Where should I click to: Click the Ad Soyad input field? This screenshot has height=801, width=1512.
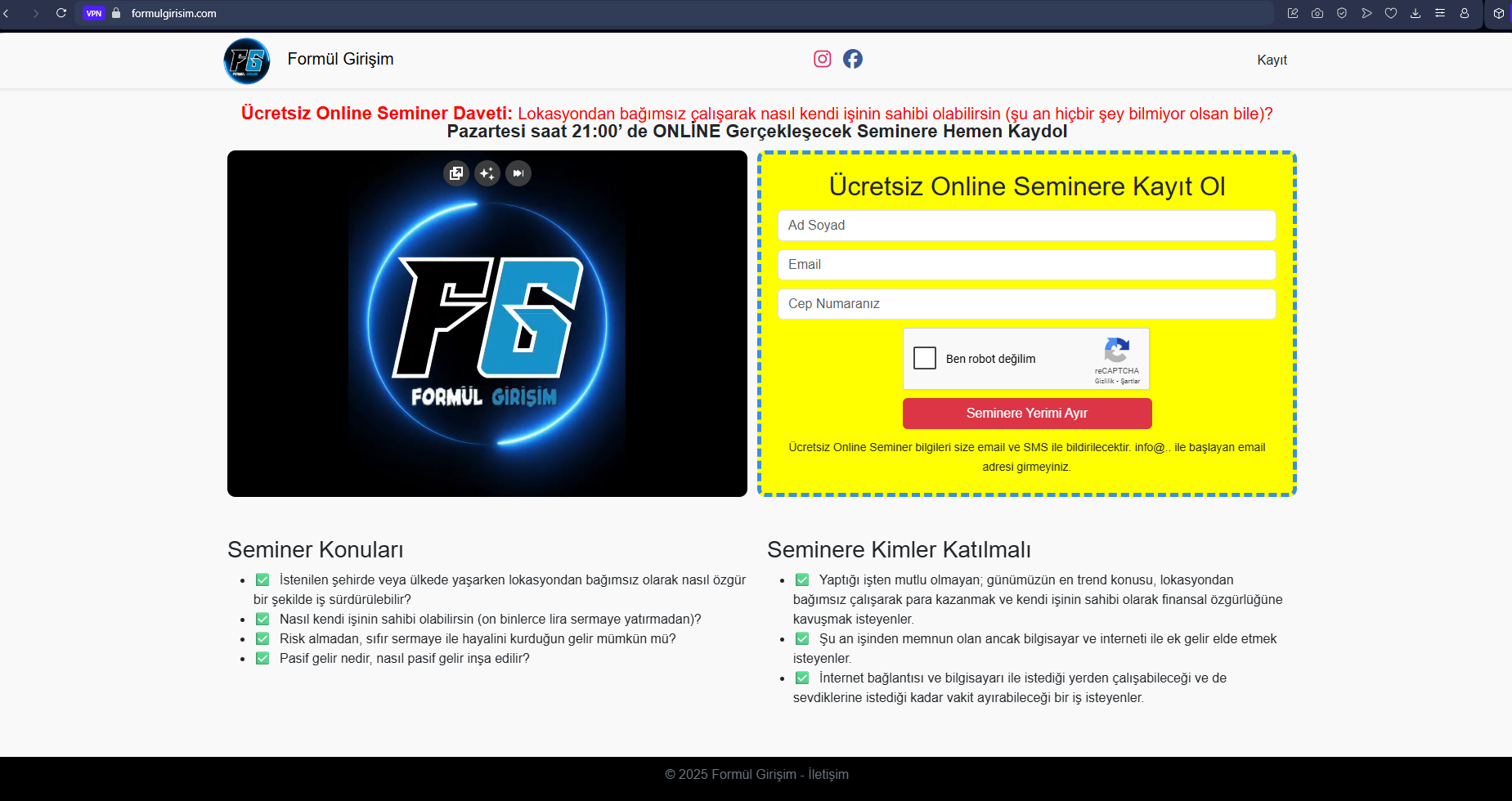click(1026, 226)
